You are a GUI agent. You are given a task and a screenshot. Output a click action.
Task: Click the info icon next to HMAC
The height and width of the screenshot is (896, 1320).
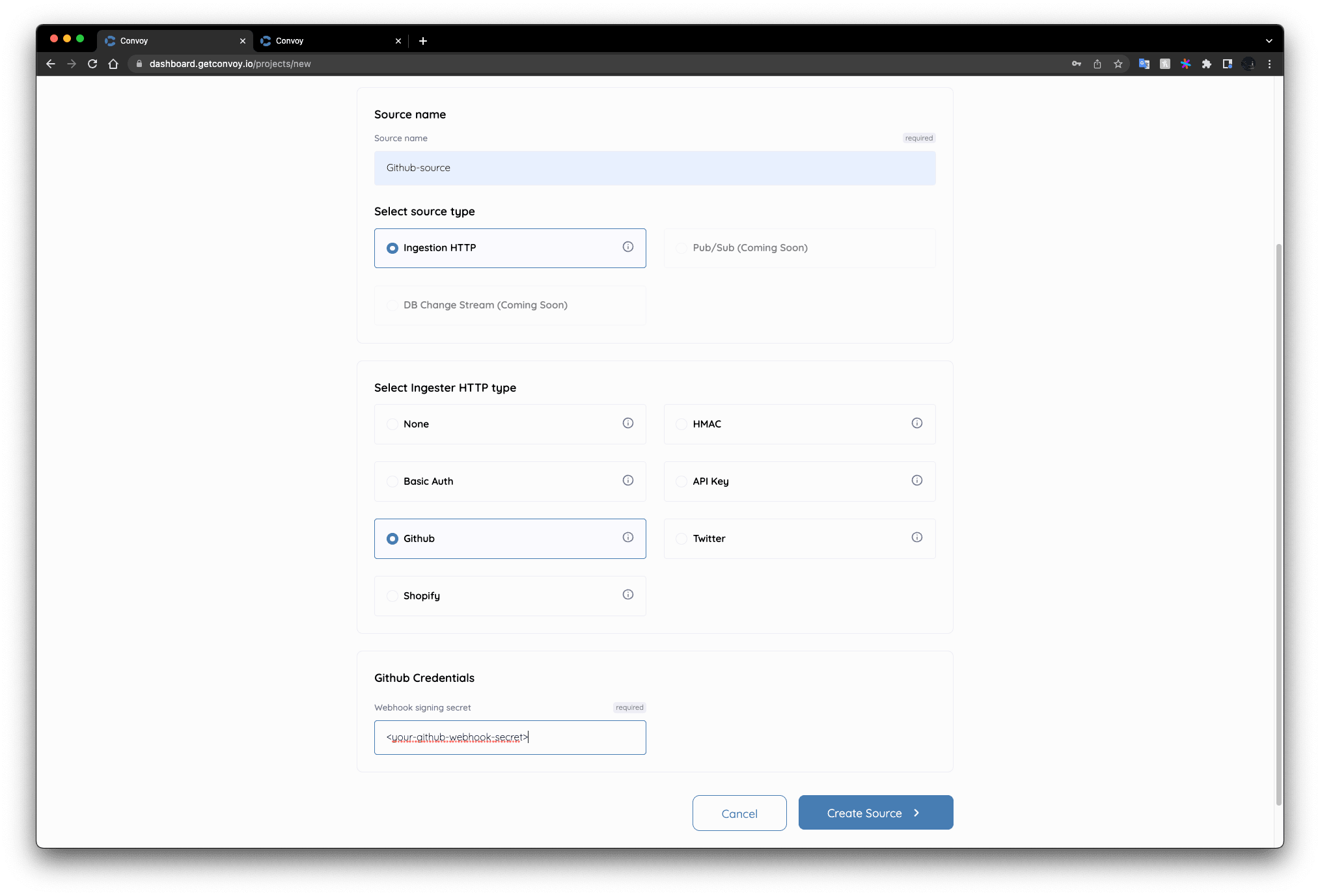click(917, 423)
